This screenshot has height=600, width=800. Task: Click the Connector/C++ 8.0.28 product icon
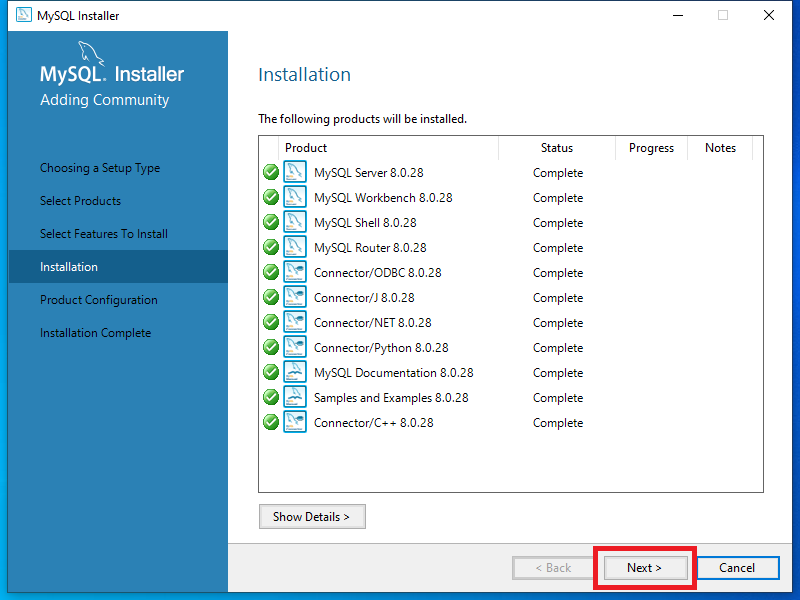pos(295,422)
